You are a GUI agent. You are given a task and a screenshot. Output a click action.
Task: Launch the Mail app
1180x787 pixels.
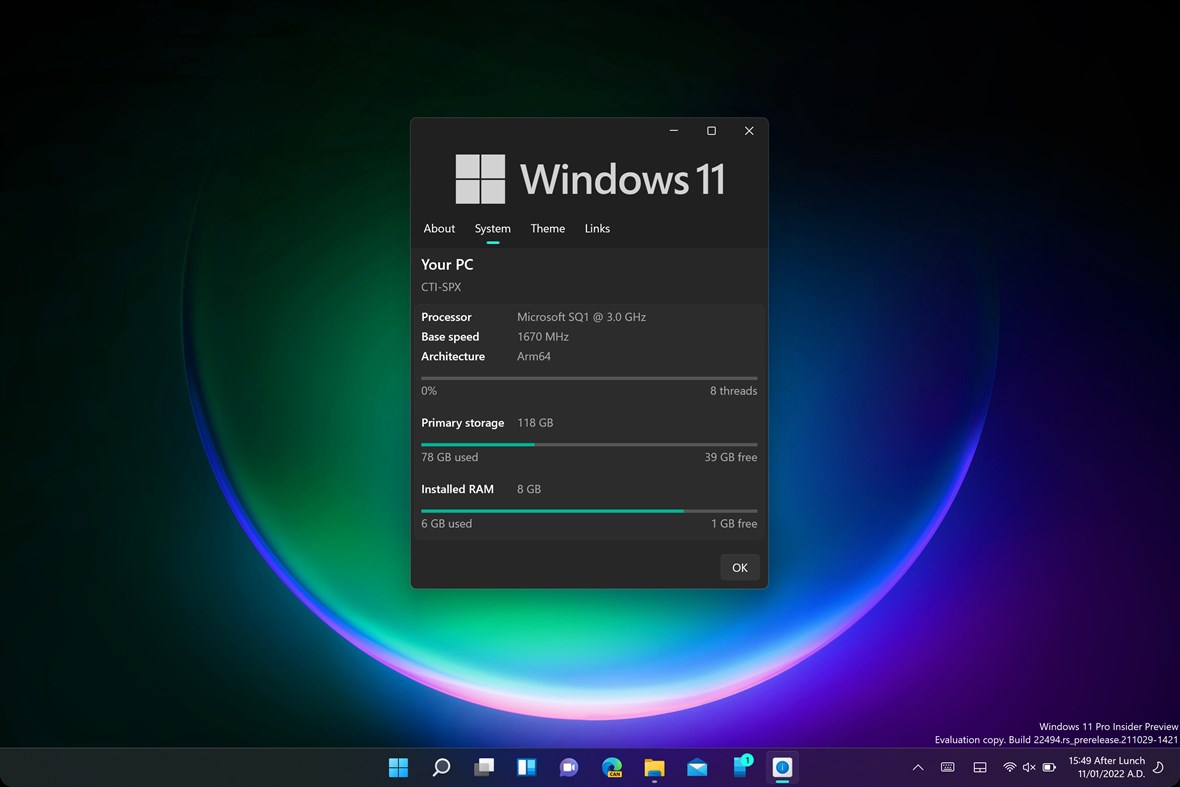point(697,767)
